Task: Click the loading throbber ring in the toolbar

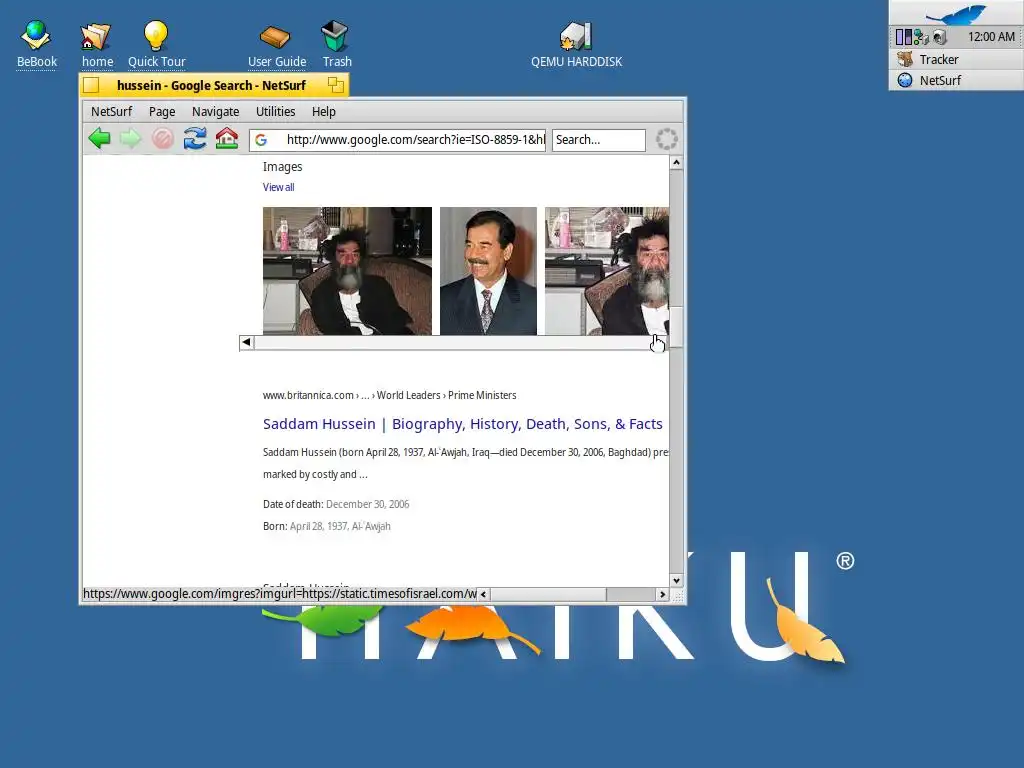Action: pyautogui.click(x=666, y=139)
